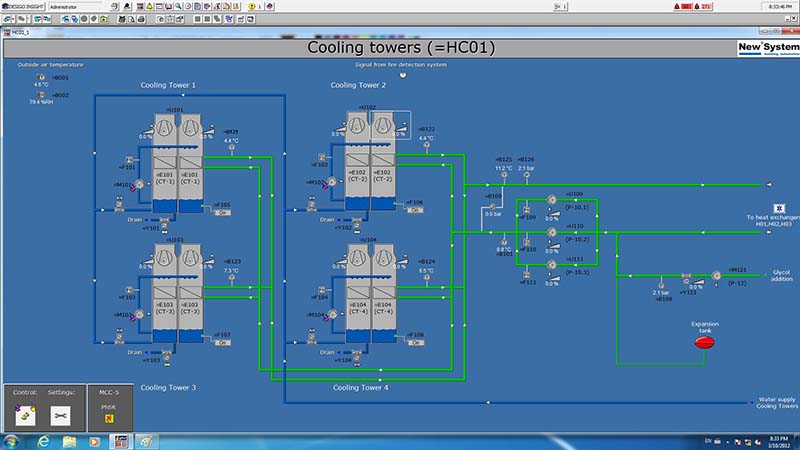The image size is (800, 450).
Task: Select the red Expansion tank symbol
Action: click(705, 342)
